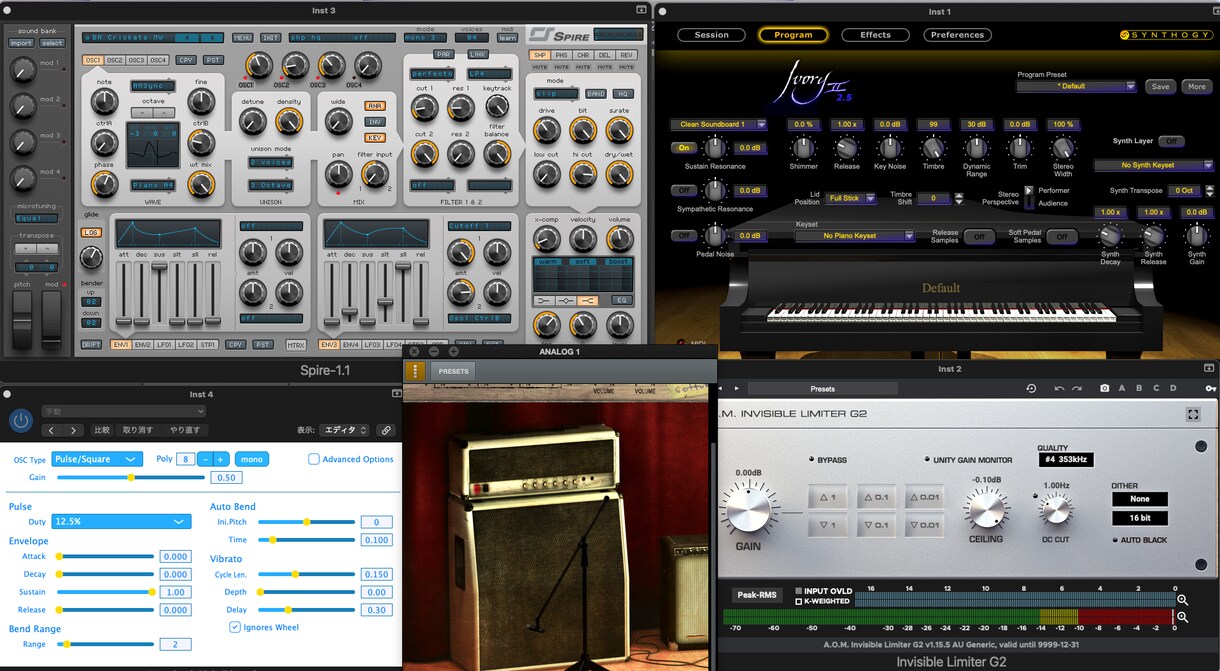Click the fullscreen icon in Invisible Limiter G2
1220x671 pixels.
pyautogui.click(x=1192, y=414)
